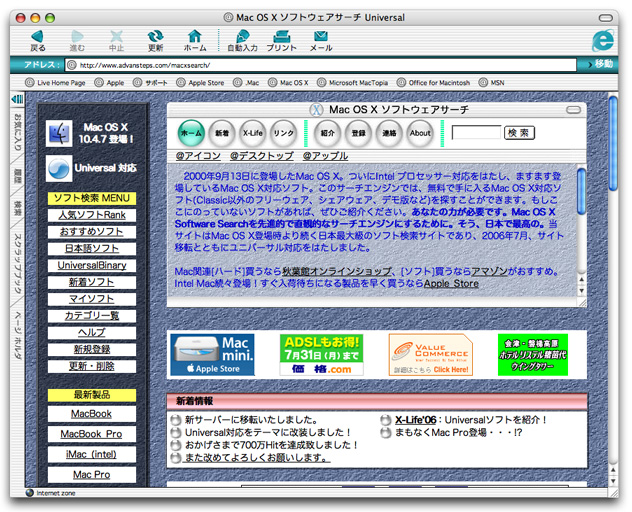Open AutoFill (自動入力) in the toolbar

pos(242,38)
